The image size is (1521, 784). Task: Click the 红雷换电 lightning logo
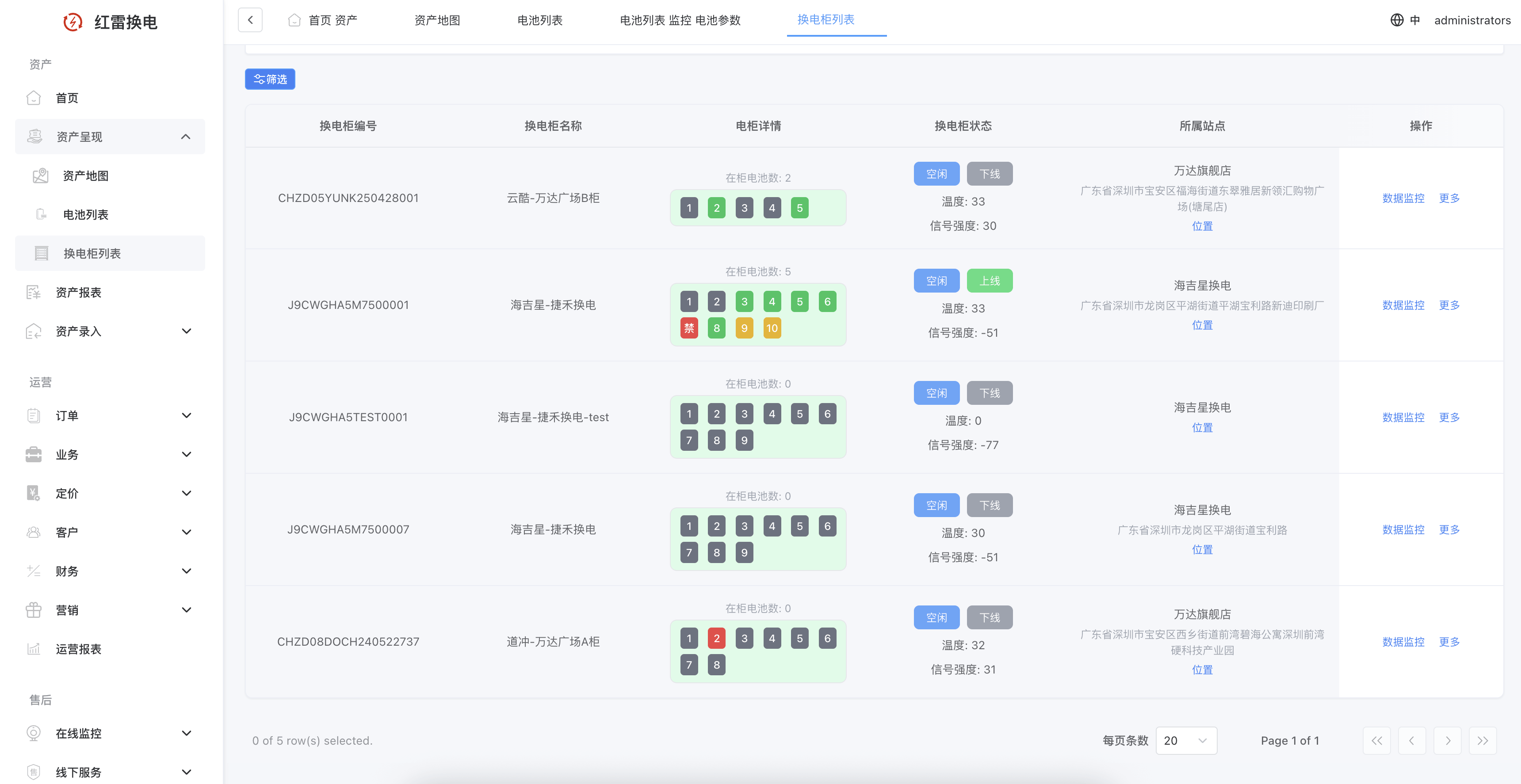pos(73,22)
